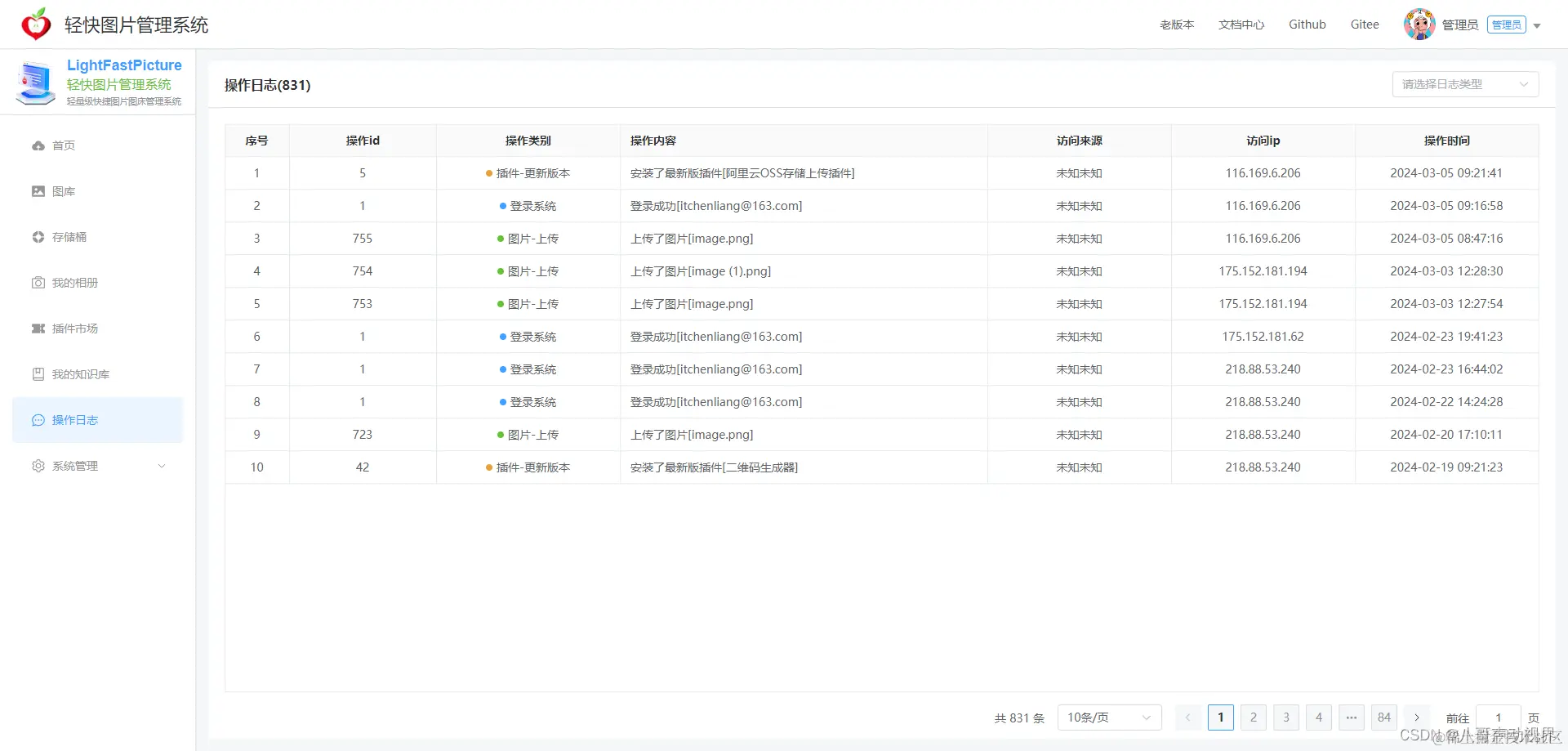Click the storage bucket icon beside 存储桶
This screenshot has height=751, width=1568.
[38, 237]
